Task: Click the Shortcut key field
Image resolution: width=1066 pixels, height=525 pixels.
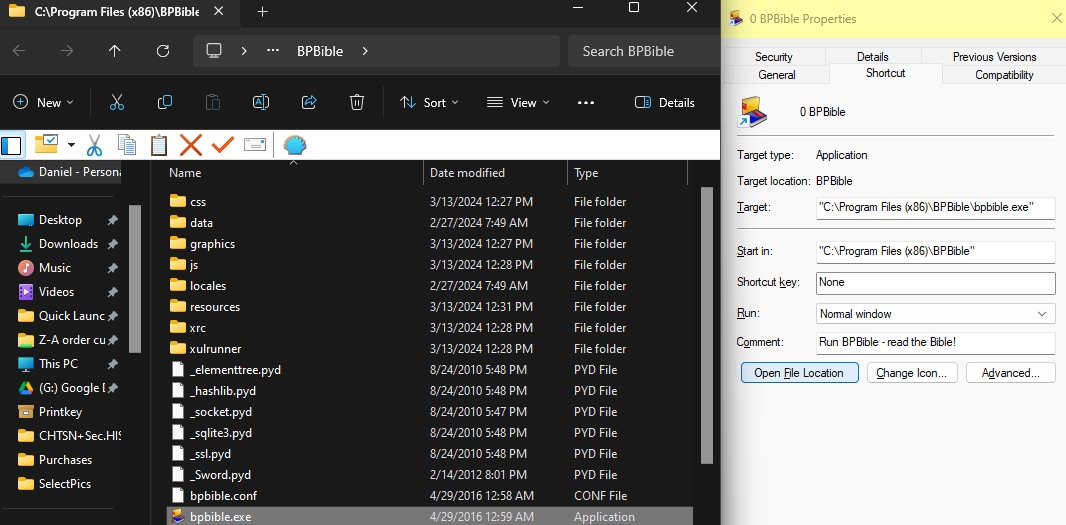Action: [x=935, y=282]
